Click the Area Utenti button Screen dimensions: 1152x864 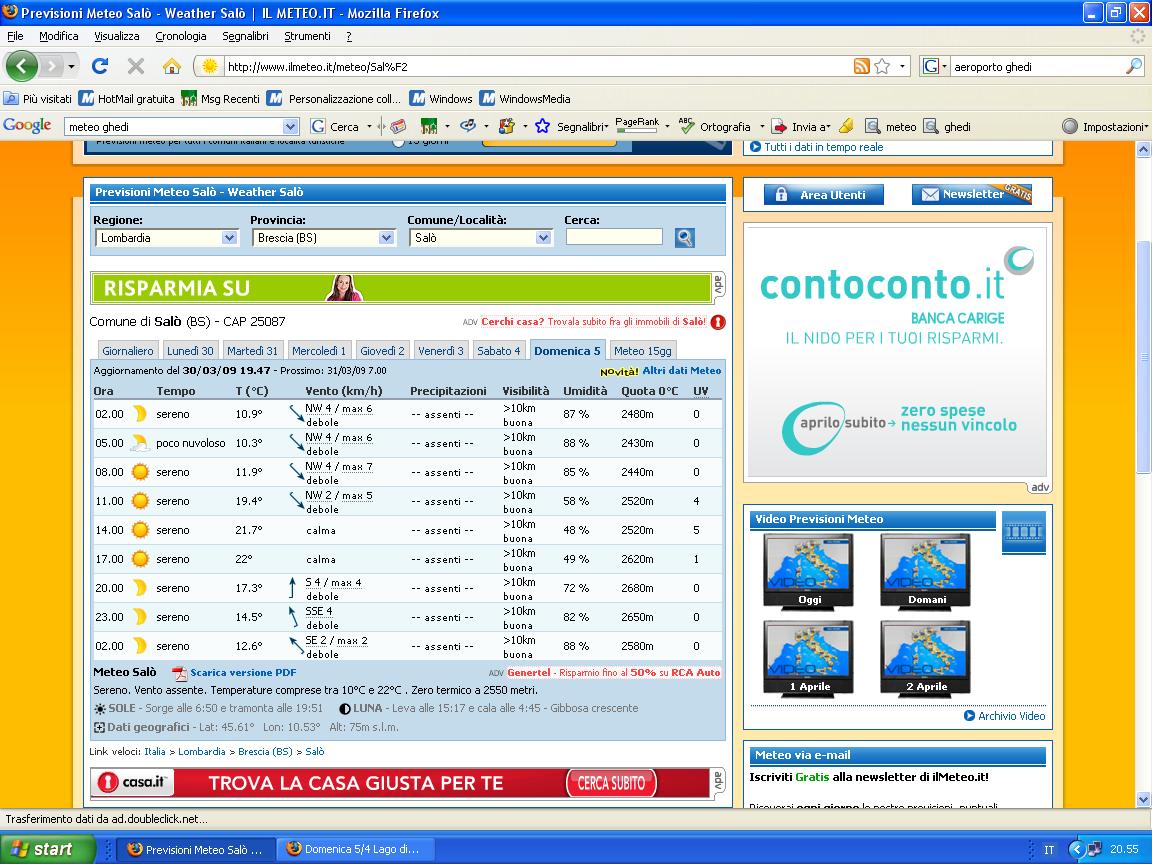[x=824, y=194]
